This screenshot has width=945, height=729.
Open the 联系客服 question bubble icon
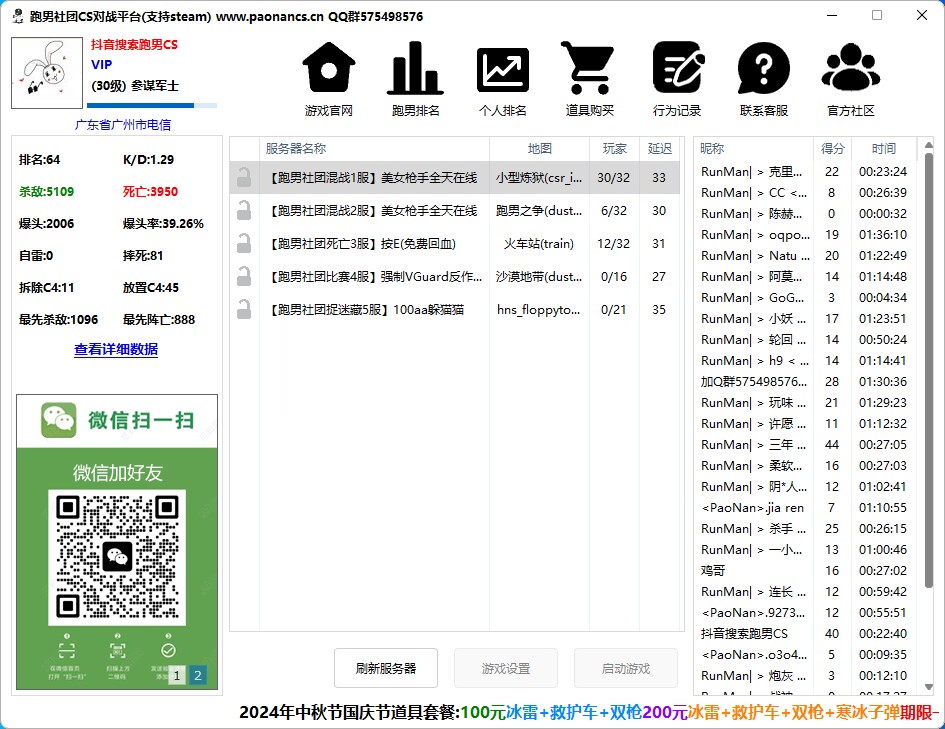tap(764, 67)
